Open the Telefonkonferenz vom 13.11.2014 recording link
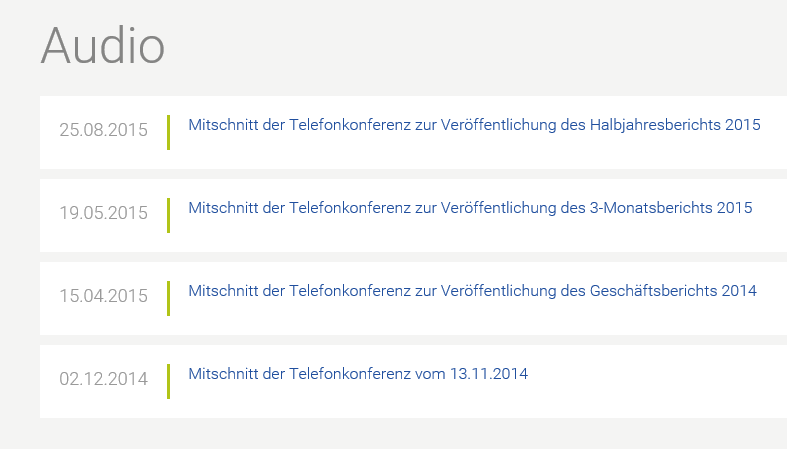The image size is (787, 449). tap(357, 374)
